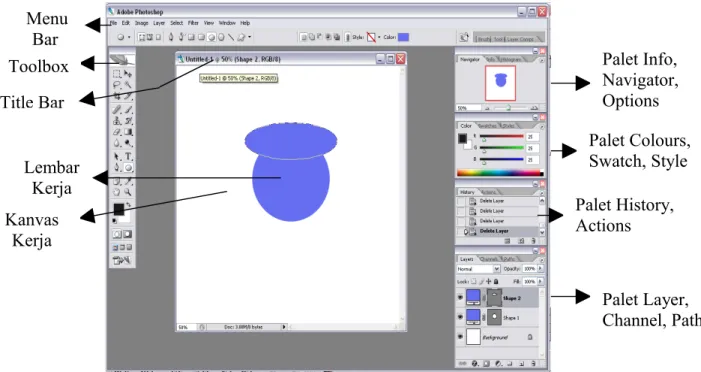Select the Brush tool

[128, 109]
